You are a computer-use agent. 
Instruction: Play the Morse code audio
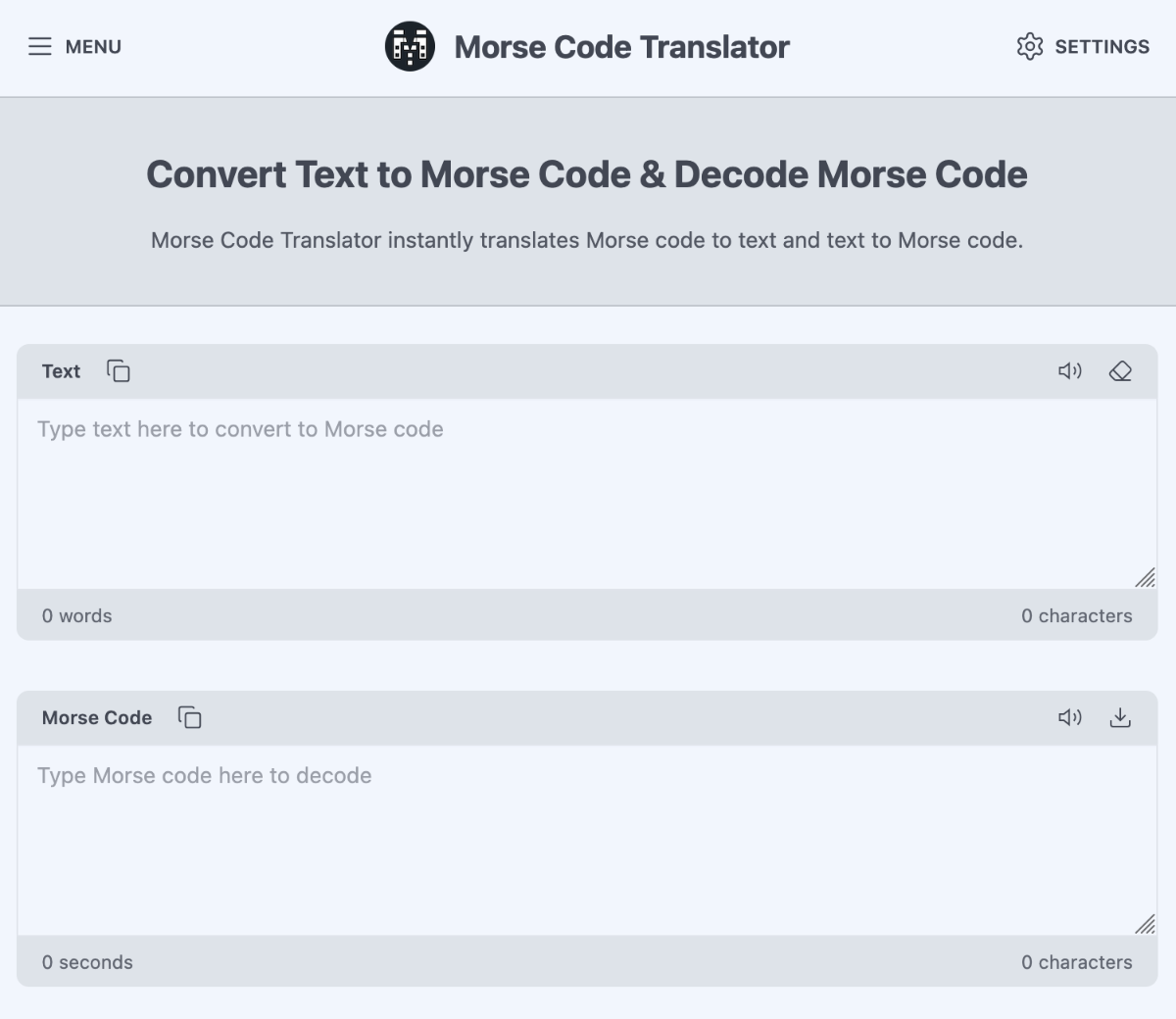pos(1070,717)
